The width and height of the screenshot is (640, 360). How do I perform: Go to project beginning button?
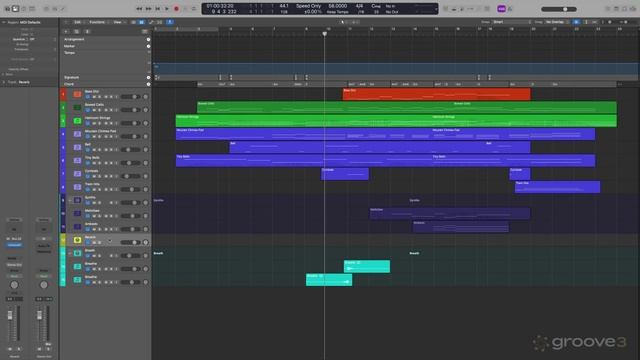coord(158,9)
